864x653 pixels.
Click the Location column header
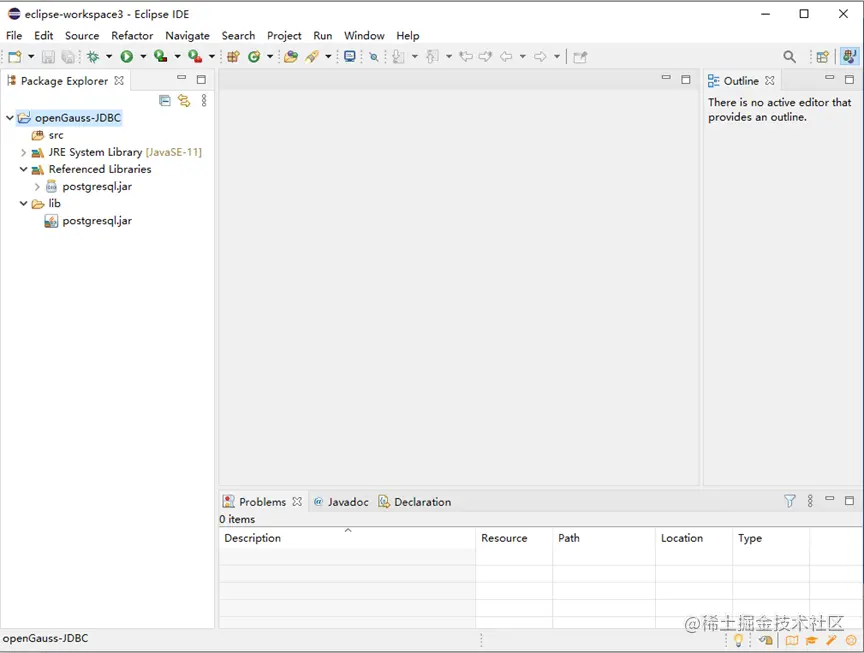[x=694, y=538]
